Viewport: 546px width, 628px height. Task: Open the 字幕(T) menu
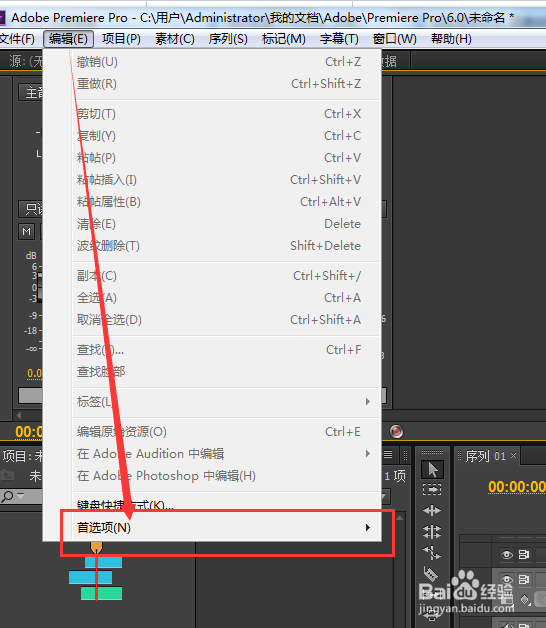(339, 39)
